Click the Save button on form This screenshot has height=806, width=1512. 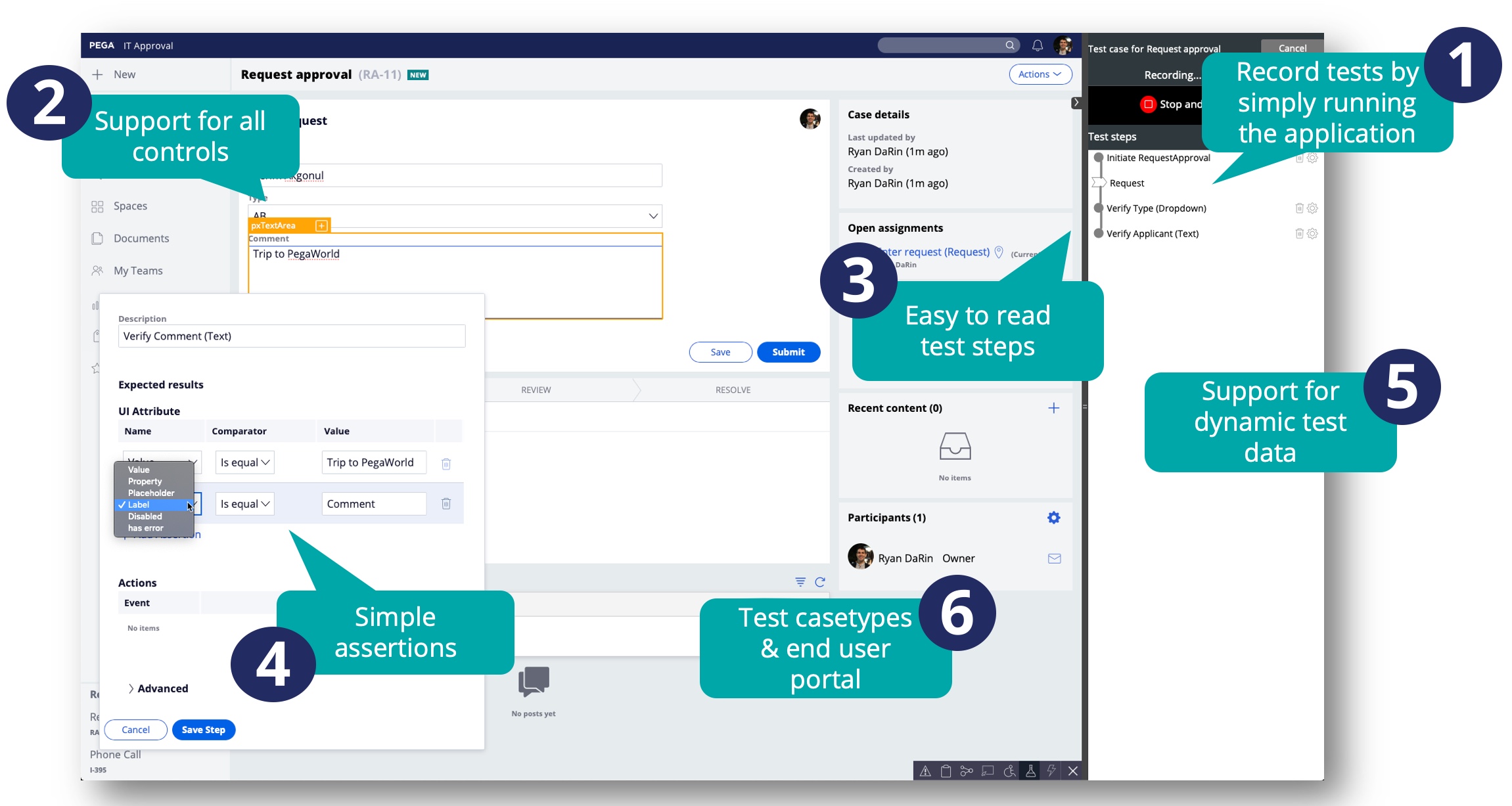[720, 352]
